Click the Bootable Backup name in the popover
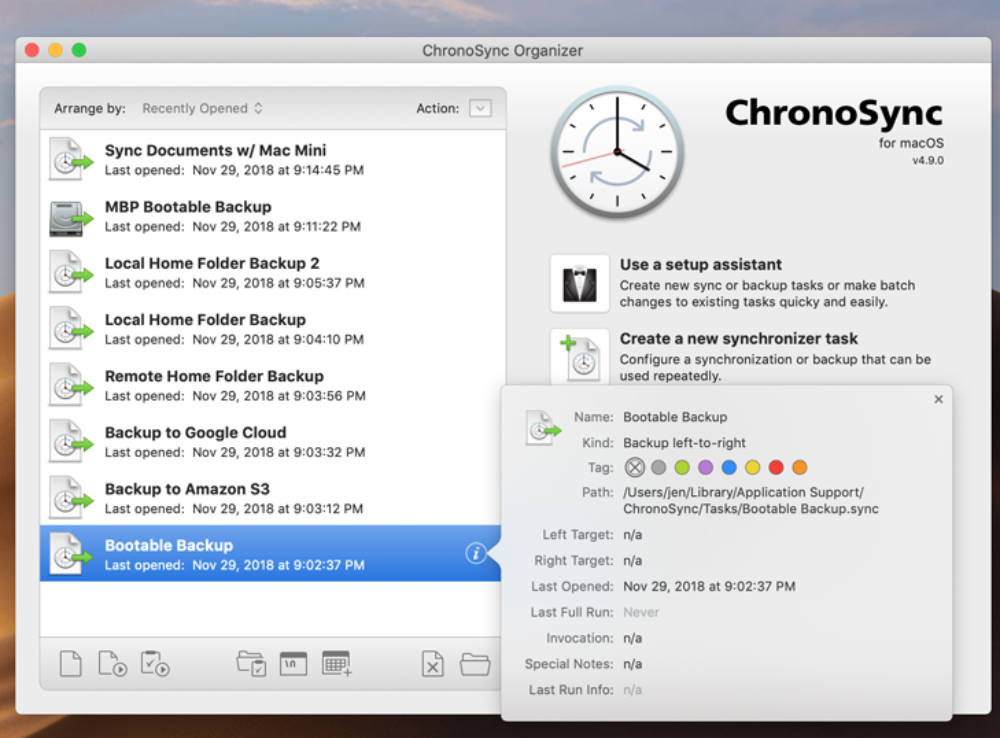This screenshot has width=1000, height=738. 675,417
